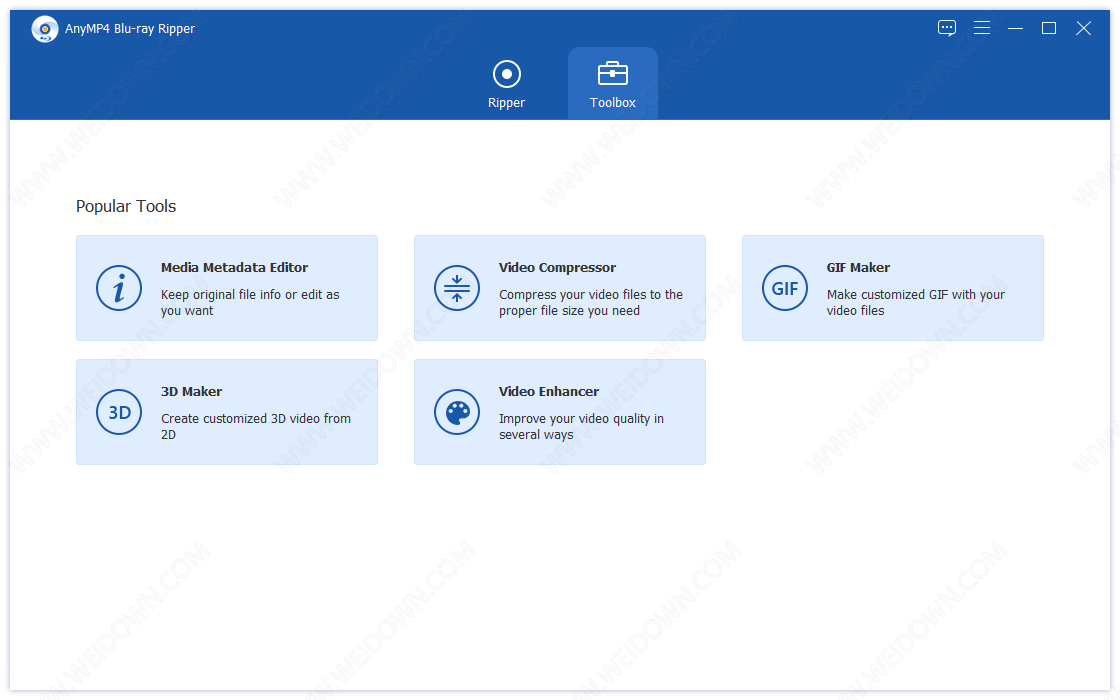Select the Toolbox tab
Viewport: 1120px width, 700px height.
click(612, 84)
